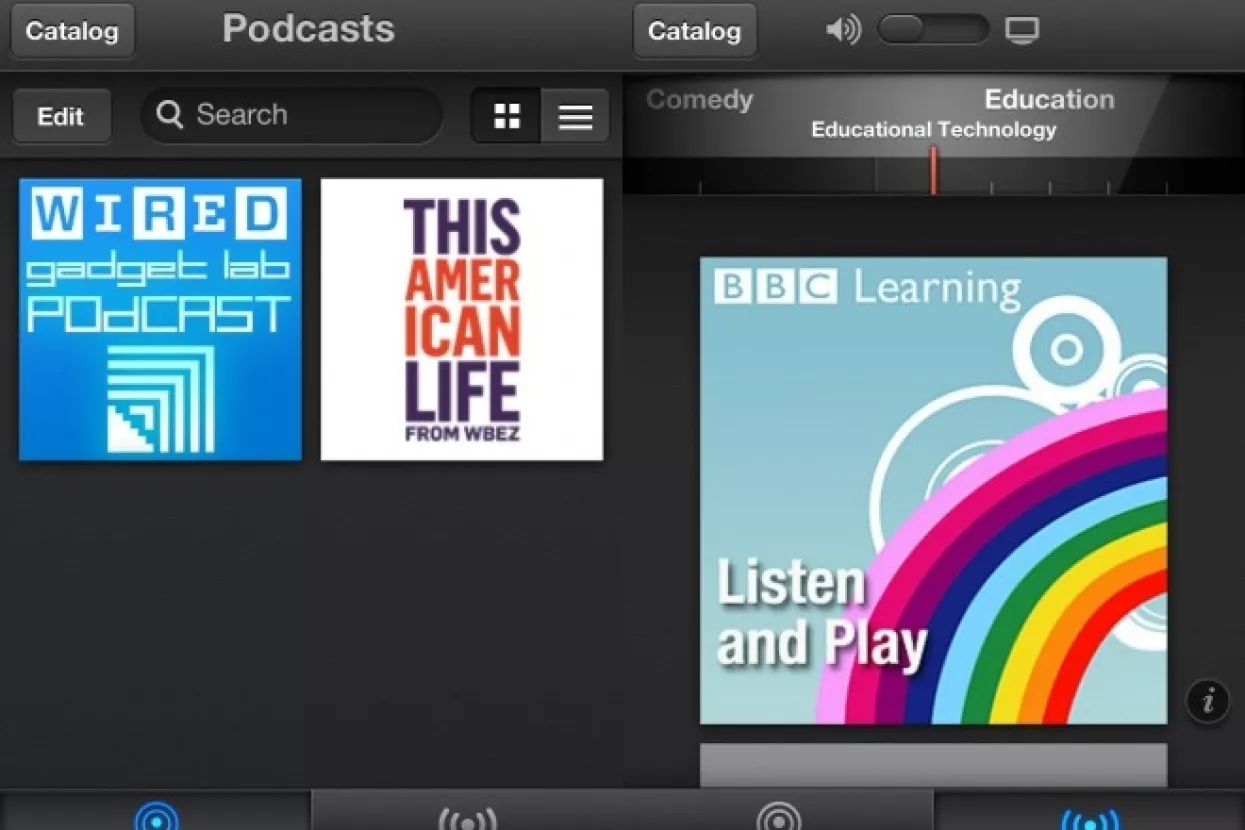
Task: Open BBC Learning Listen and Play
Action: click(x=933, y=490)
